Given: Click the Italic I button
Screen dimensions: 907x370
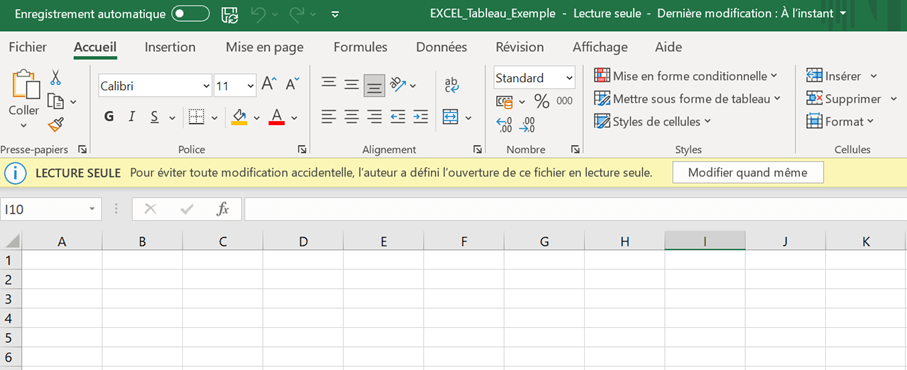Looking at the screenshot, I should point(131,117).
